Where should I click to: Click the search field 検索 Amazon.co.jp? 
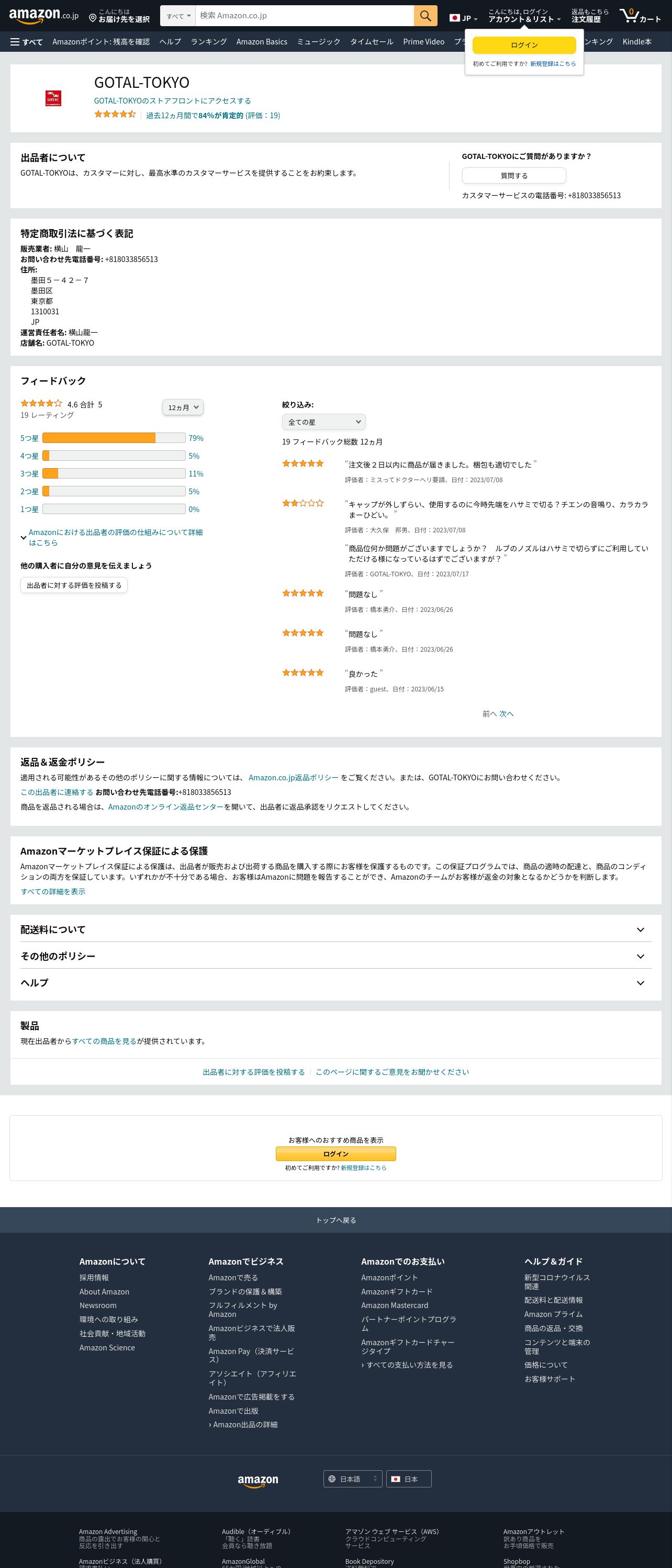tap(305, 16)
